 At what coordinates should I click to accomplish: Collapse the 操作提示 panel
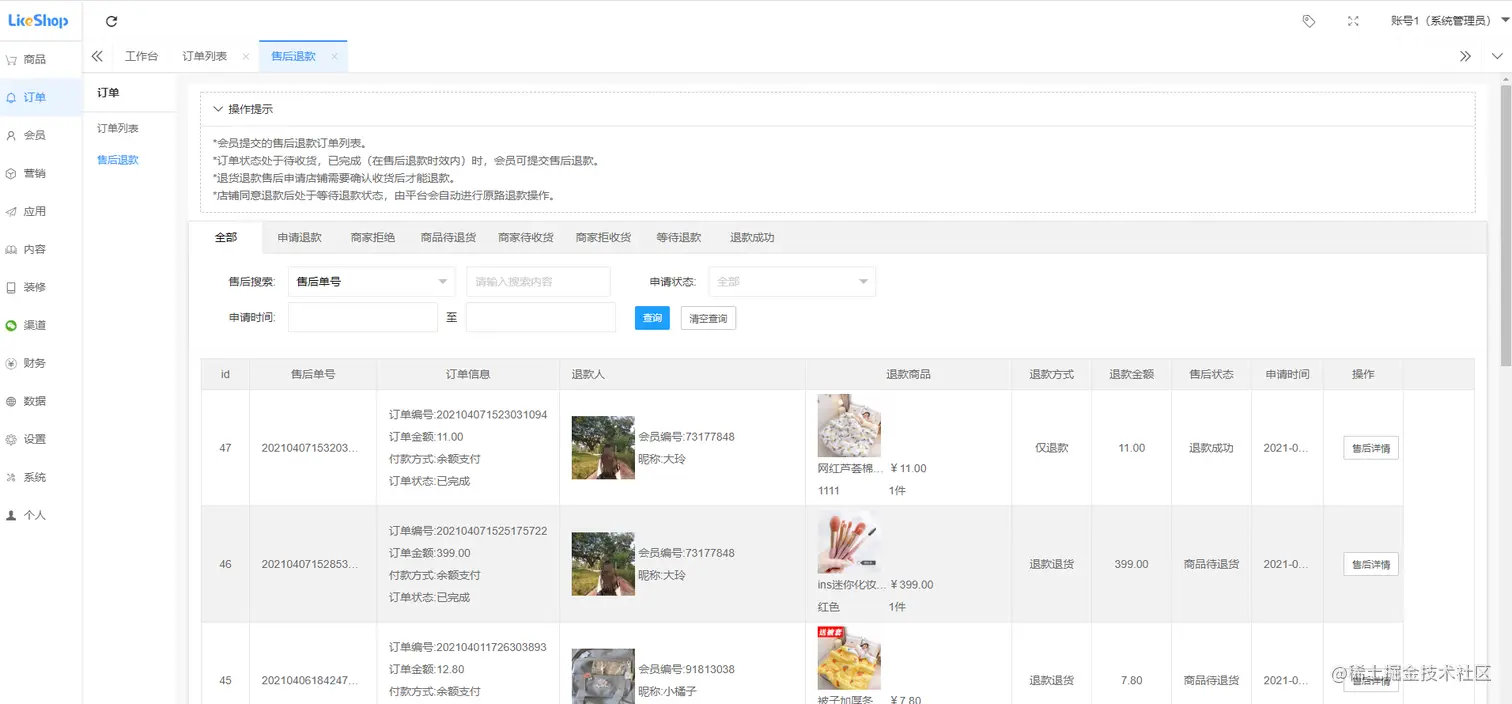(x=219, y=109)
